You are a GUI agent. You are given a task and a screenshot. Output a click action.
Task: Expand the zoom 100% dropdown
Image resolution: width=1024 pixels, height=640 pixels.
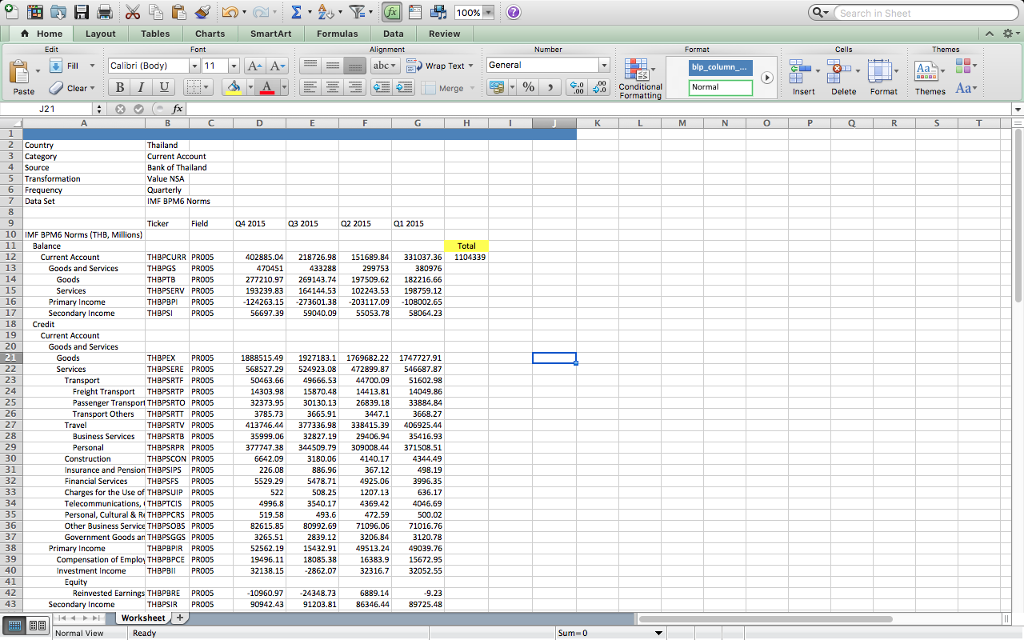click(489, 13)
